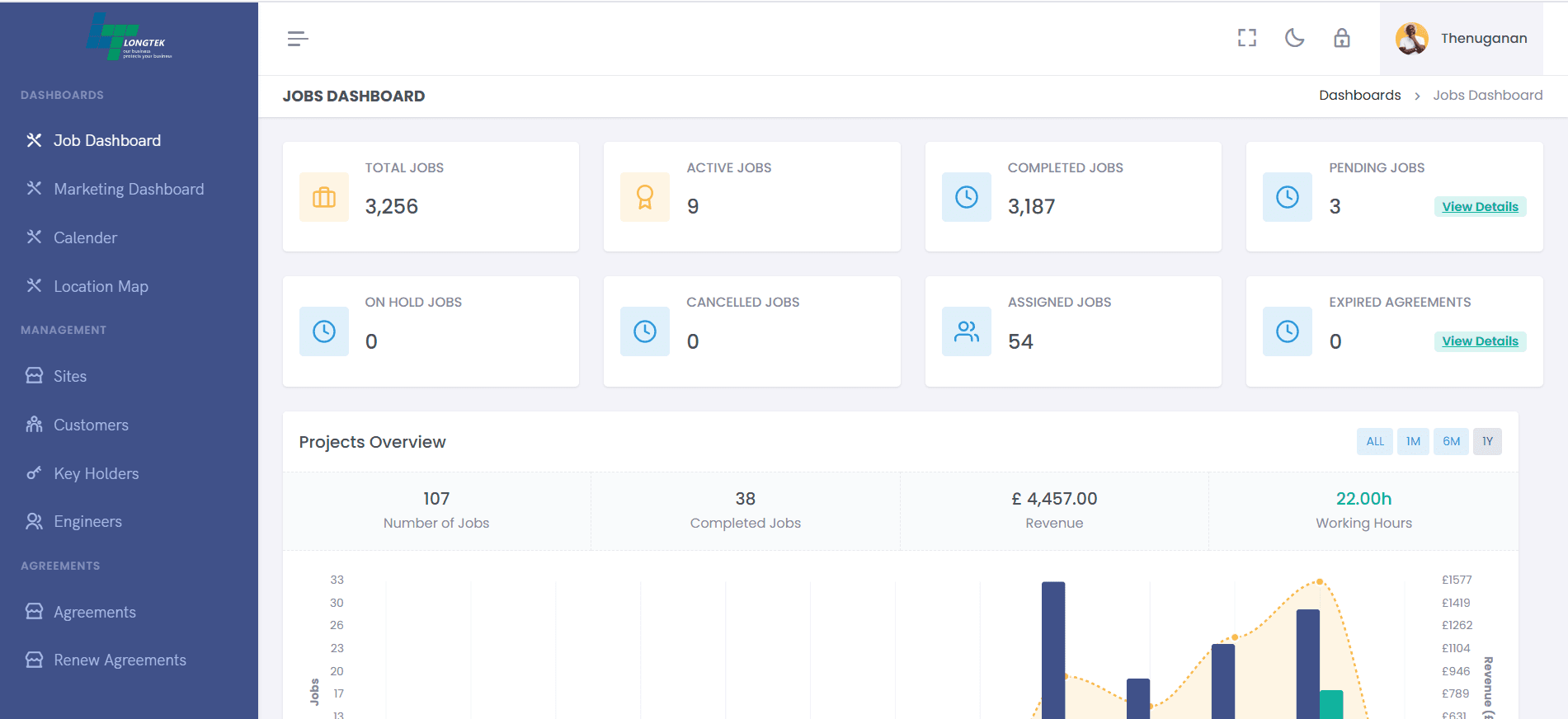Open Thenuganan user profile avatar

(x=1412, y=39)
